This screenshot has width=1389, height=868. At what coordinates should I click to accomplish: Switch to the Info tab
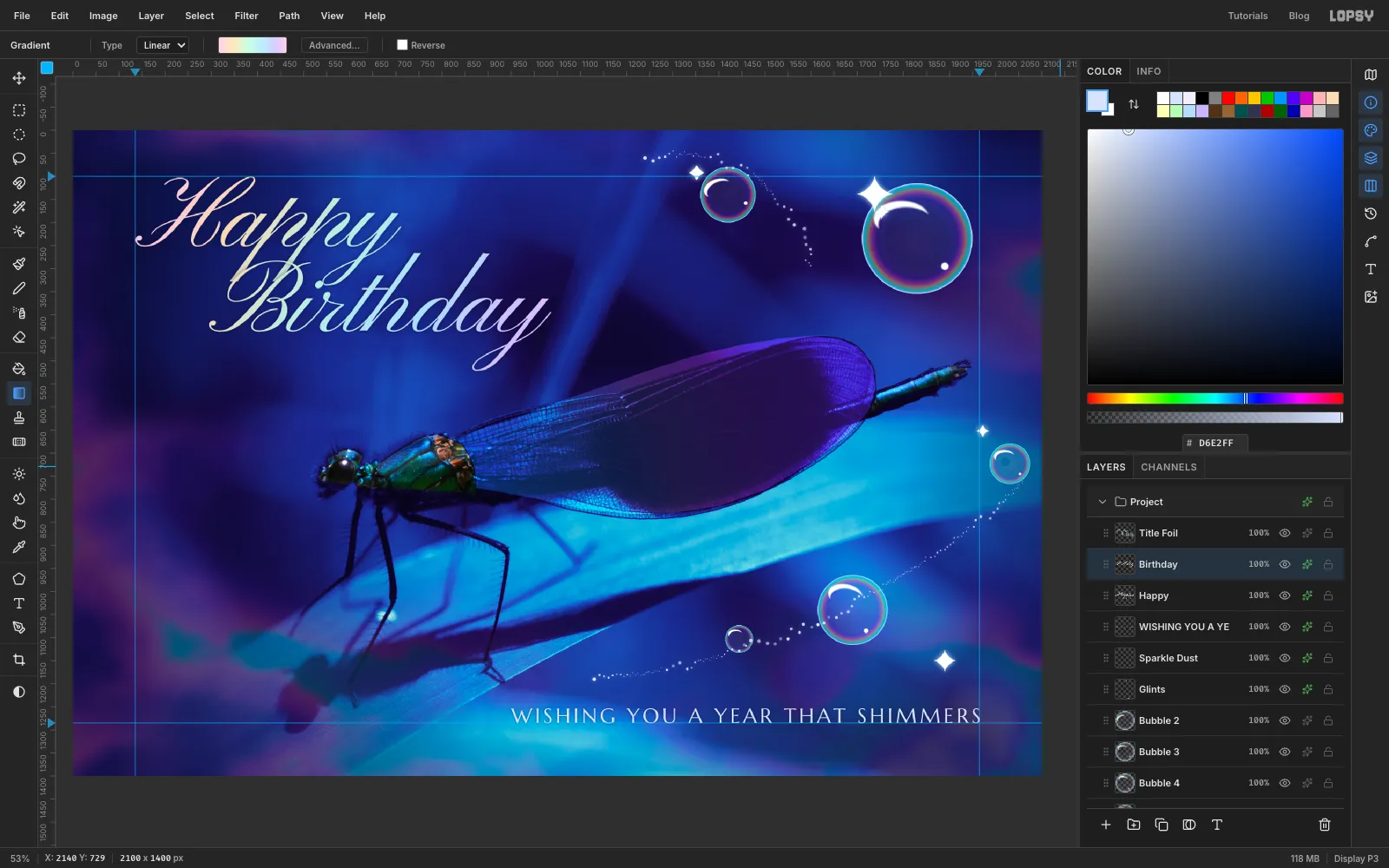(x=1149, y=71)
